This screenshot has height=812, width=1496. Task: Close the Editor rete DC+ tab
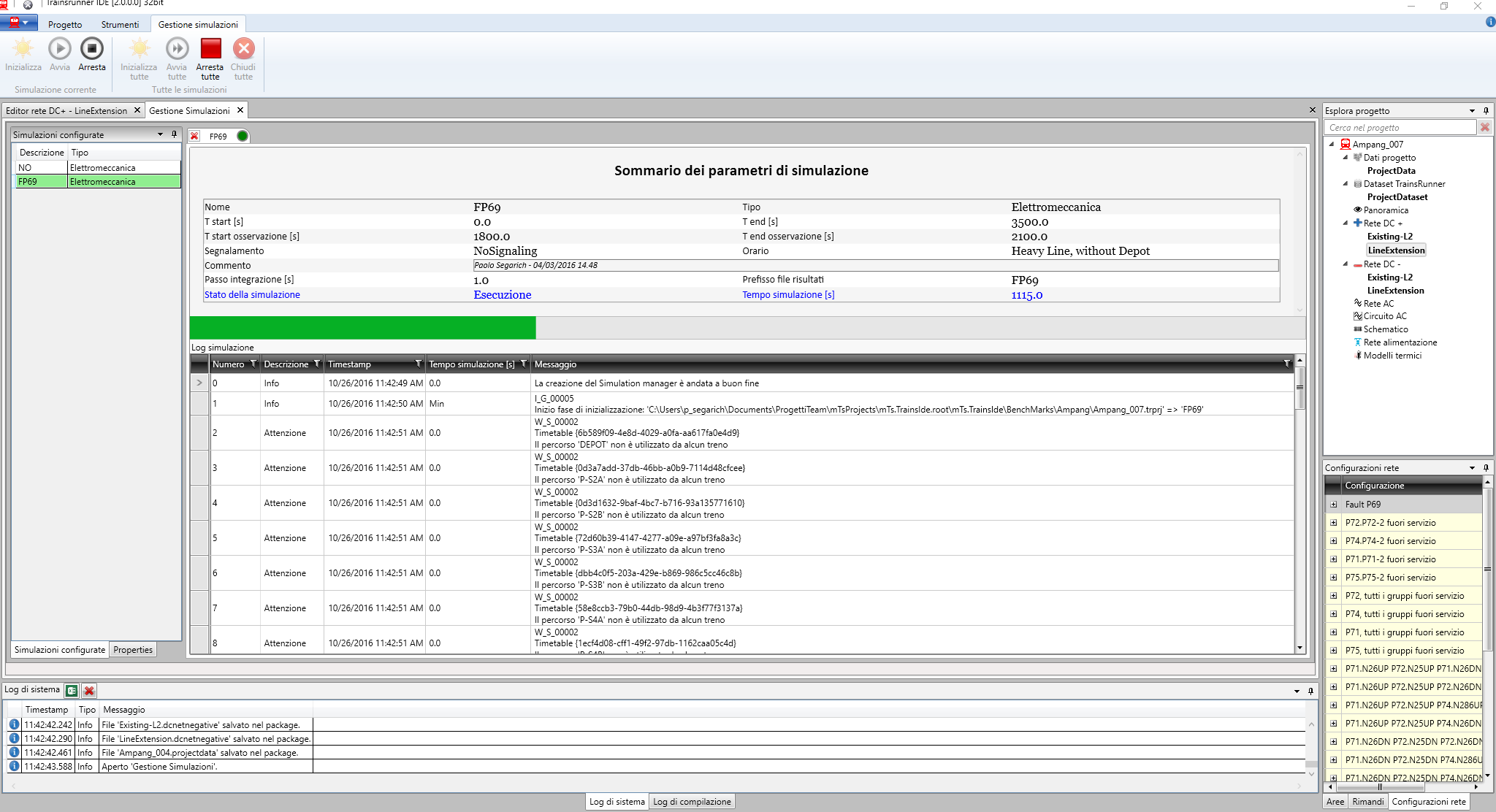(x=137, y=110)
